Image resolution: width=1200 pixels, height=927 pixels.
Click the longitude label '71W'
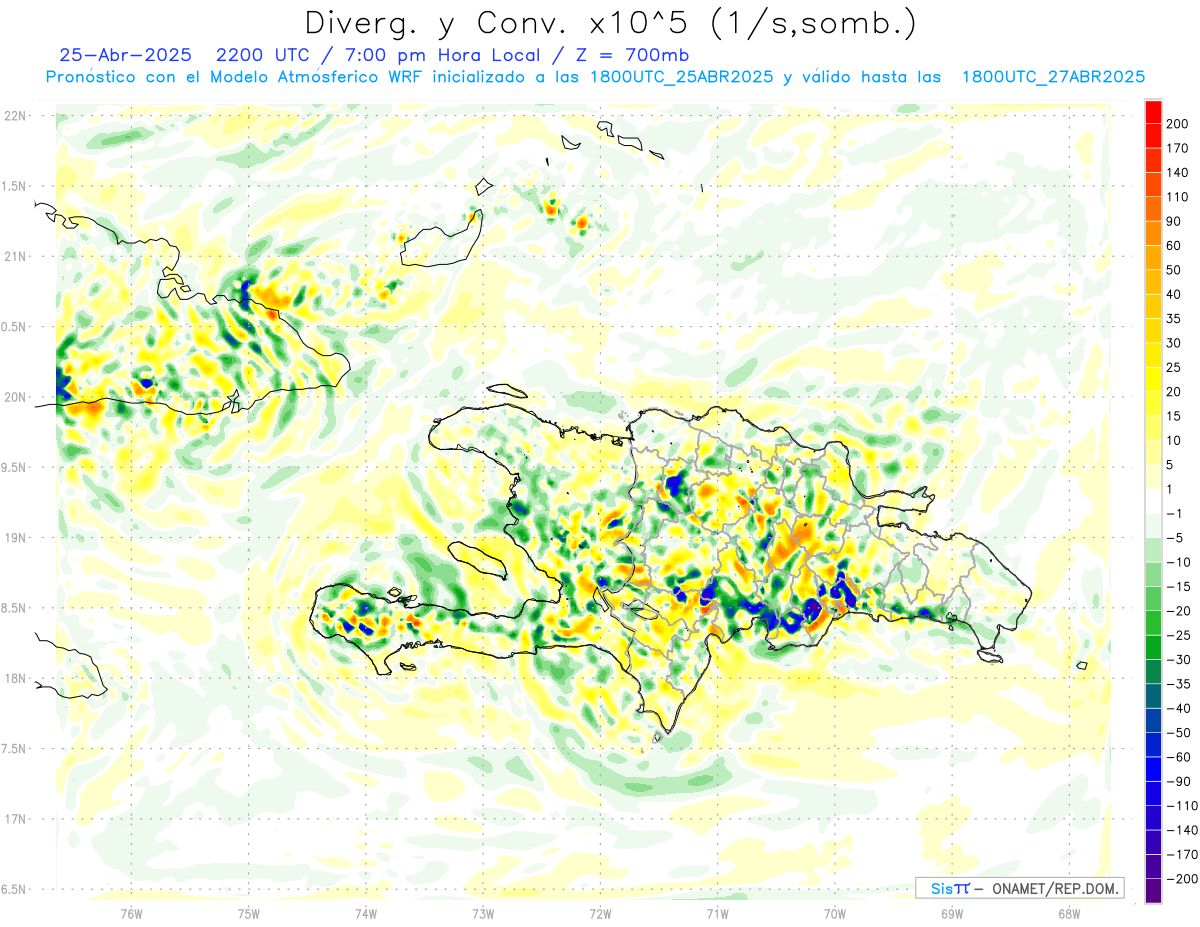pyautogui.click(x=717, y=914)
